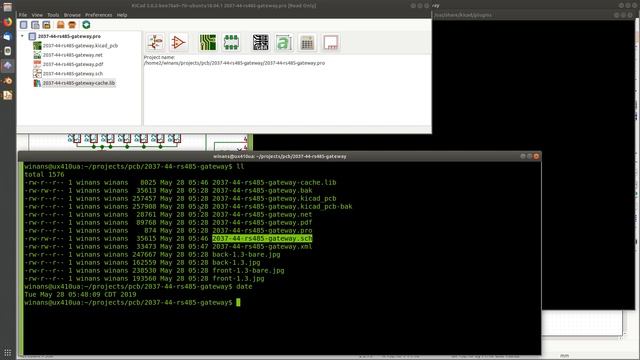This screenshot has width=640, height=360.
Task: Click front-1.3-bare.jpg in terminal listing
Action: click(248, 271)
